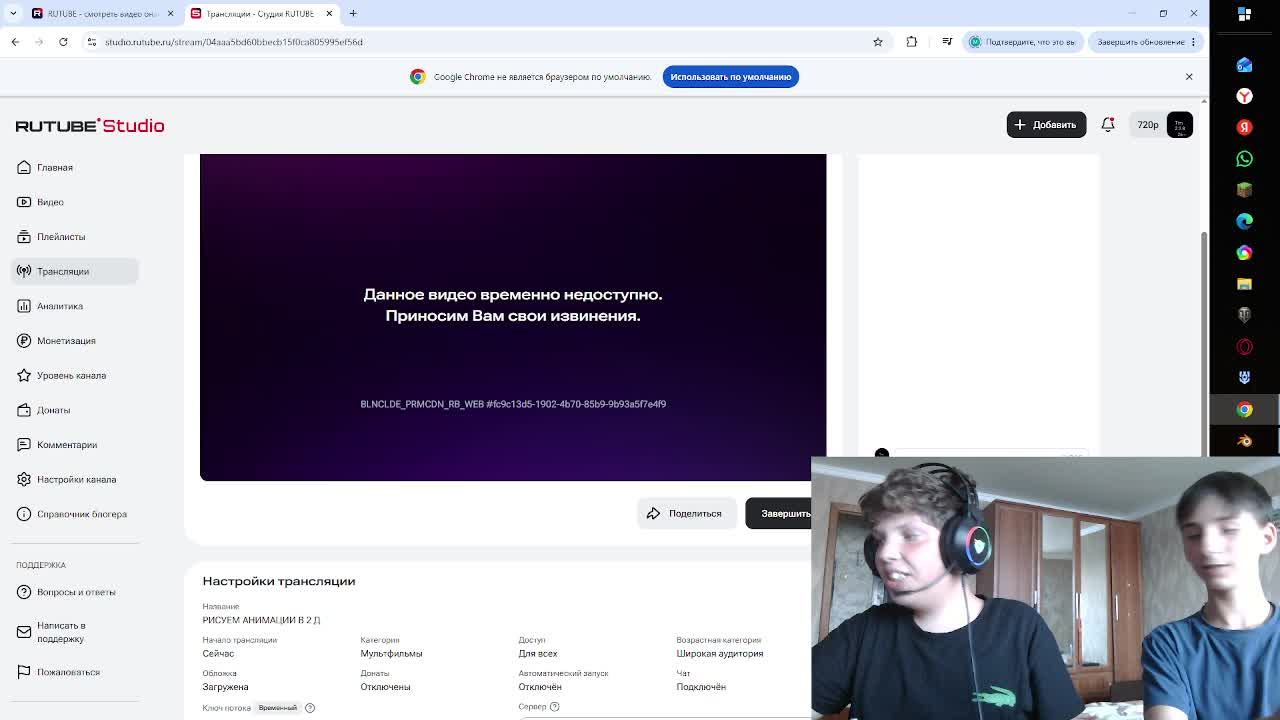Viewport: 1280px width, 720px height.
Task: Open Microsoft Edge from taskbar
Action: click(1245, 221)
